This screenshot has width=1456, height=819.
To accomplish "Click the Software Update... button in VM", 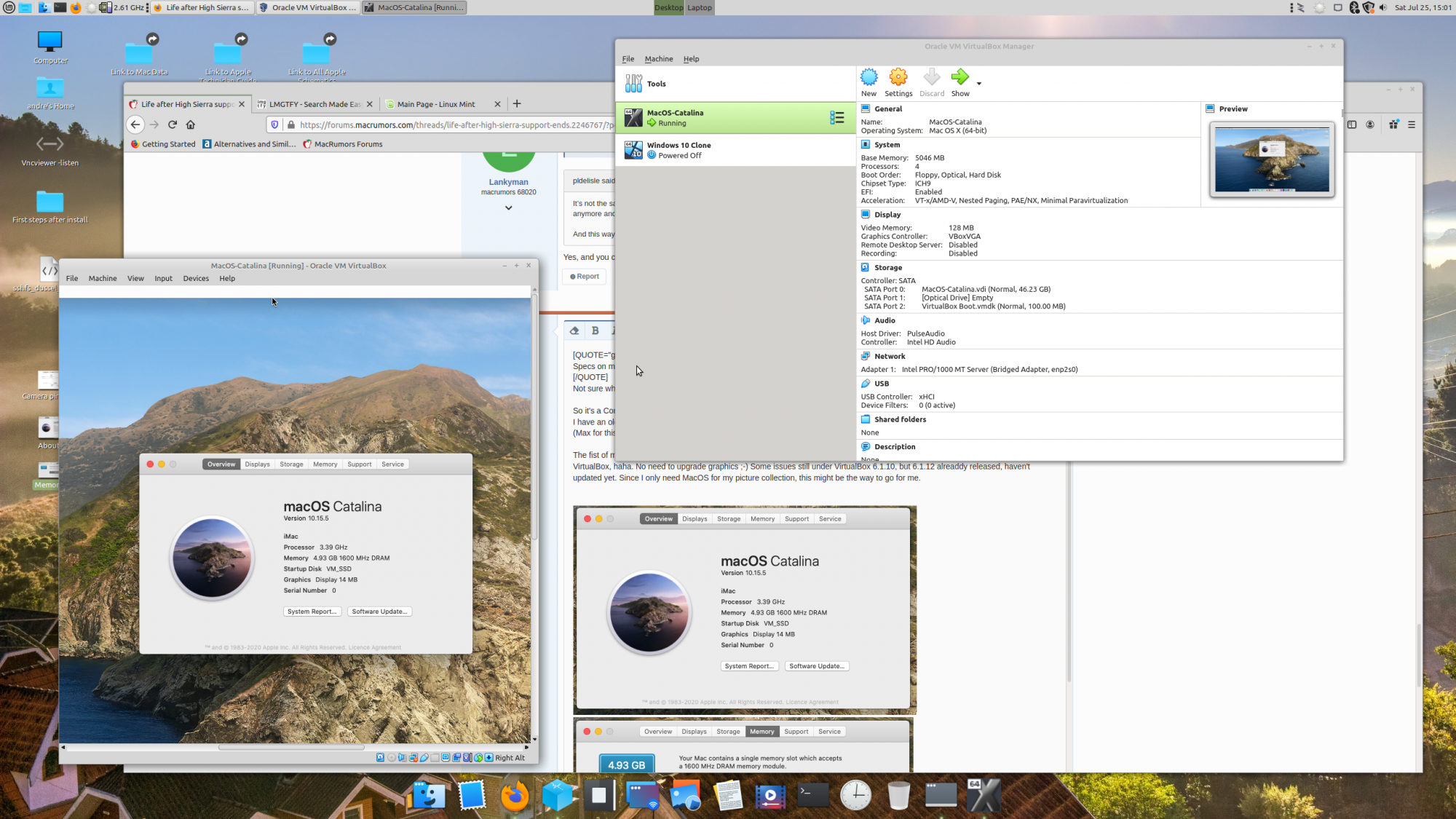I will (379, 612).
